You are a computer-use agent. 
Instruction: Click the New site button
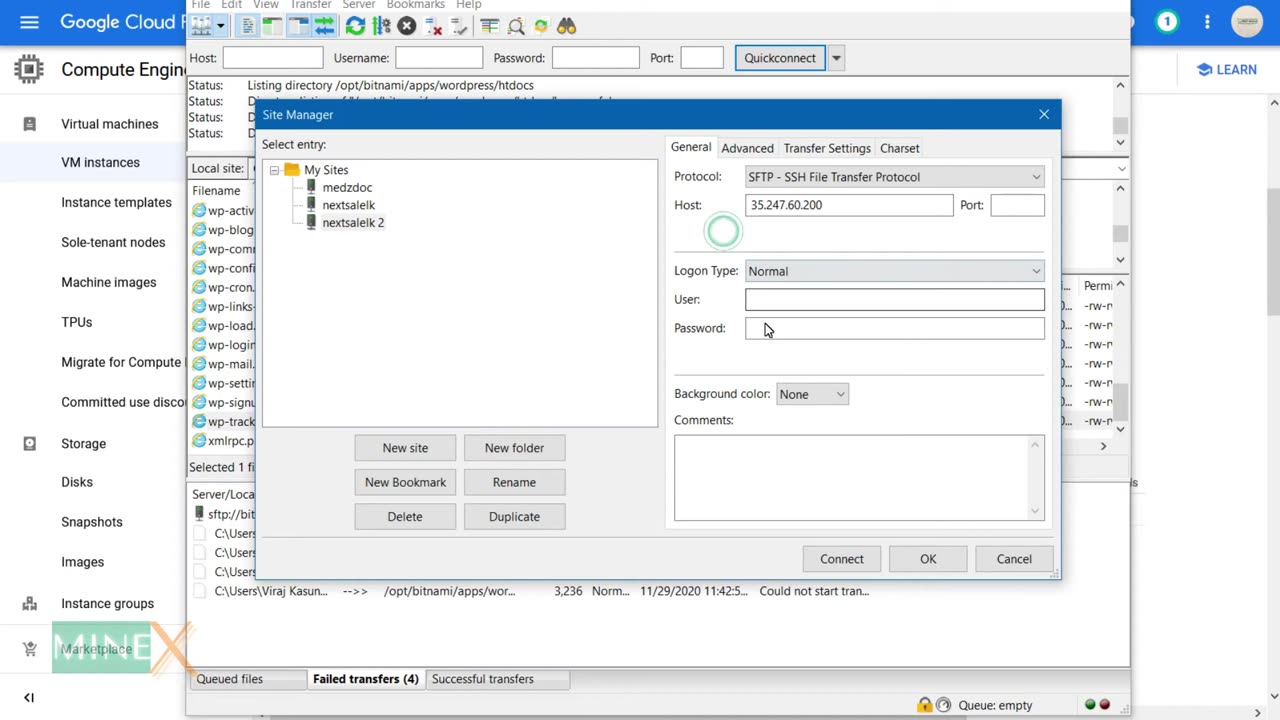pyautogui.click(x=405, y=448)
